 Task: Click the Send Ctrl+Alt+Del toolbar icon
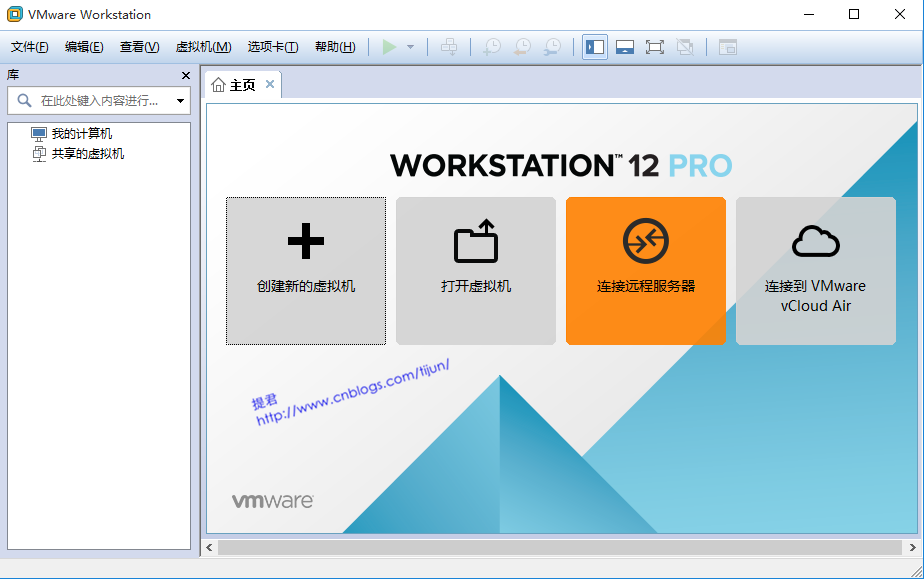pos(449,47)
